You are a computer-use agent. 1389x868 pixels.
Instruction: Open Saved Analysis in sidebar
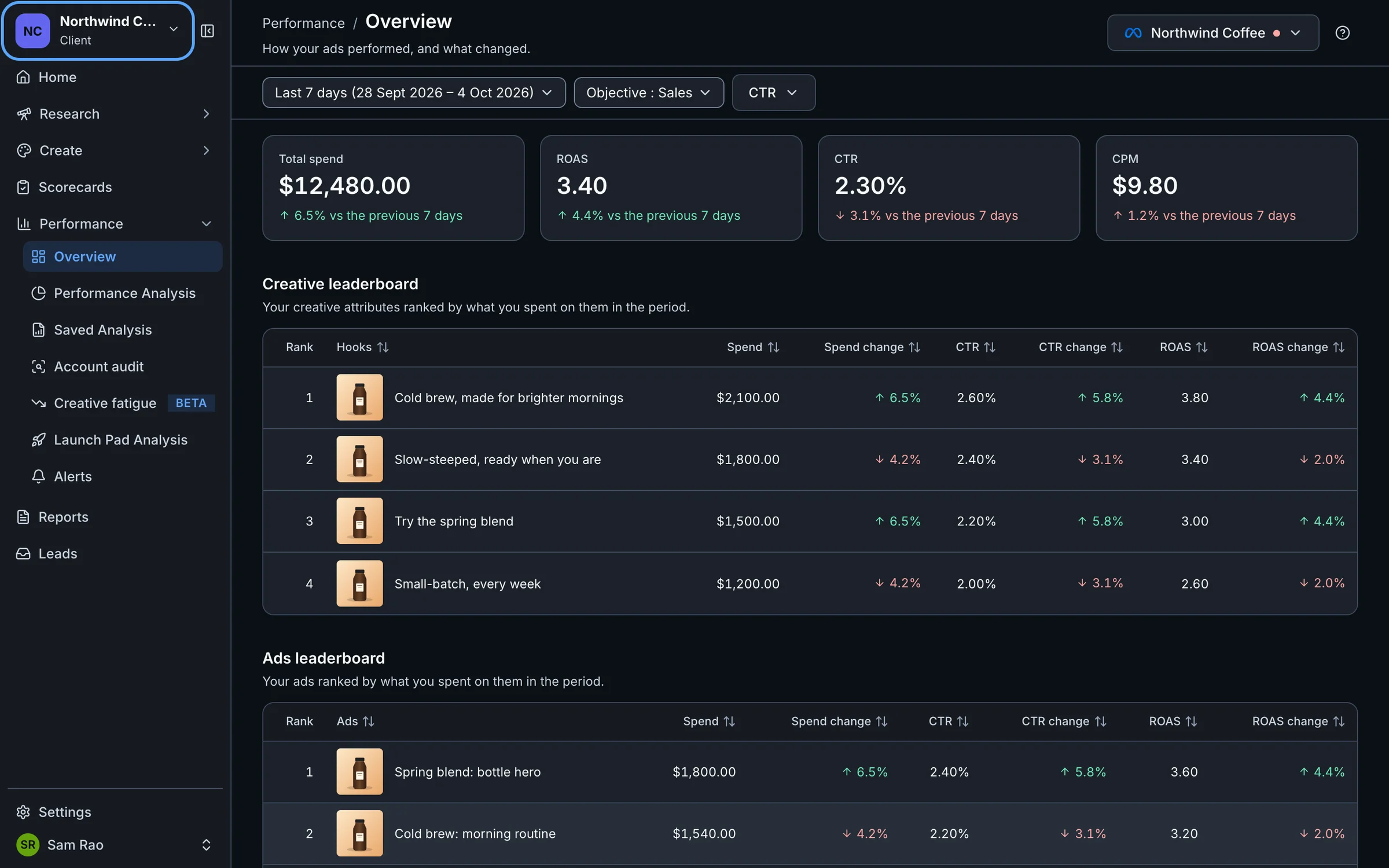123,330
